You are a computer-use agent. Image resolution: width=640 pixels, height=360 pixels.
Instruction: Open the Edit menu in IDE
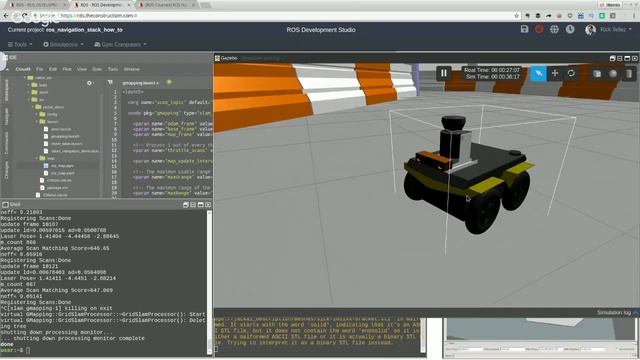53,69
